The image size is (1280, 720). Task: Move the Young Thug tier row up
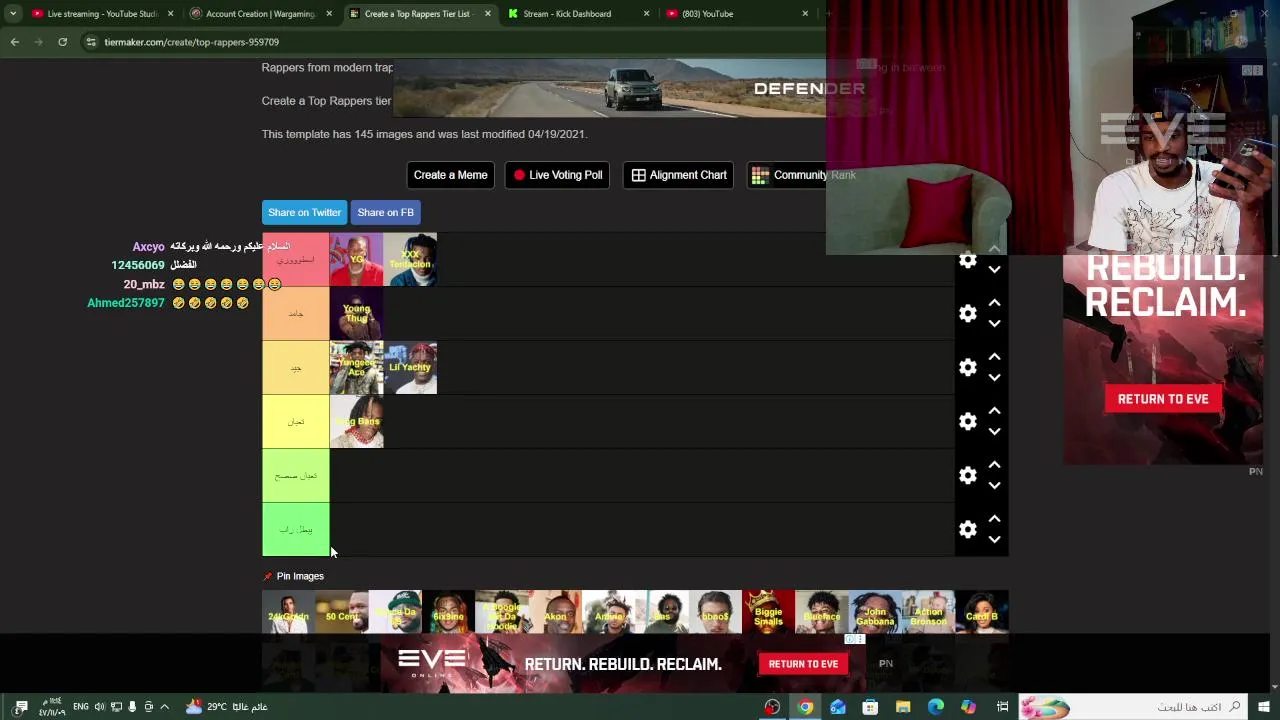coord(994,303)
